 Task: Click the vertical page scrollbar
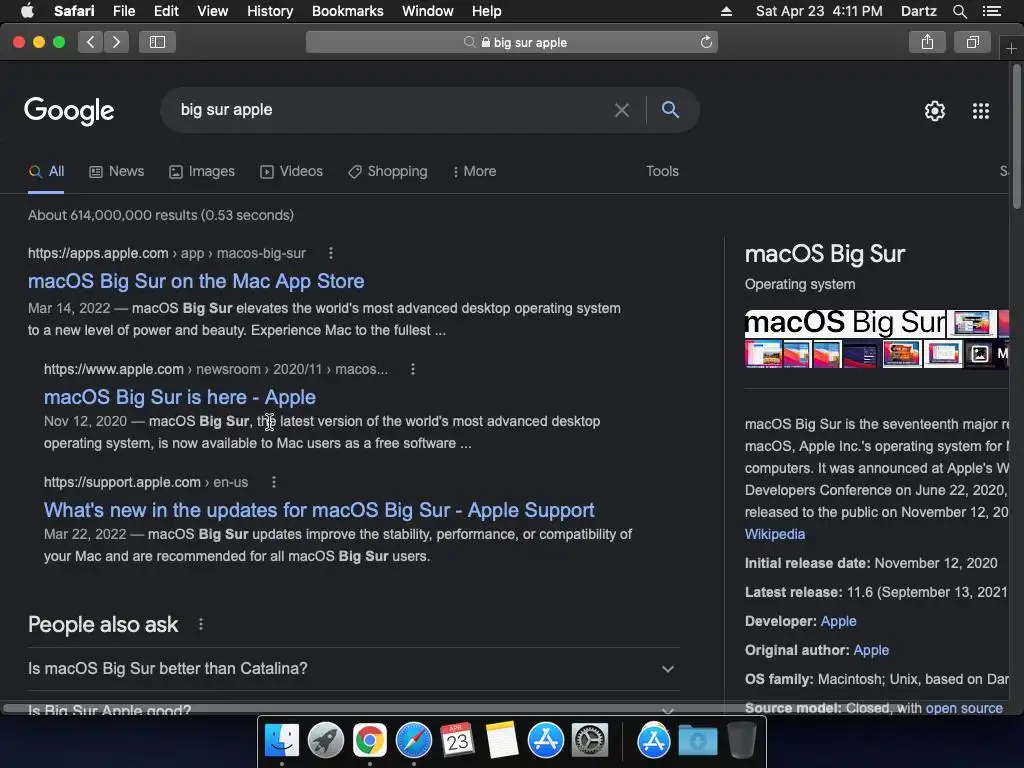1016,137
